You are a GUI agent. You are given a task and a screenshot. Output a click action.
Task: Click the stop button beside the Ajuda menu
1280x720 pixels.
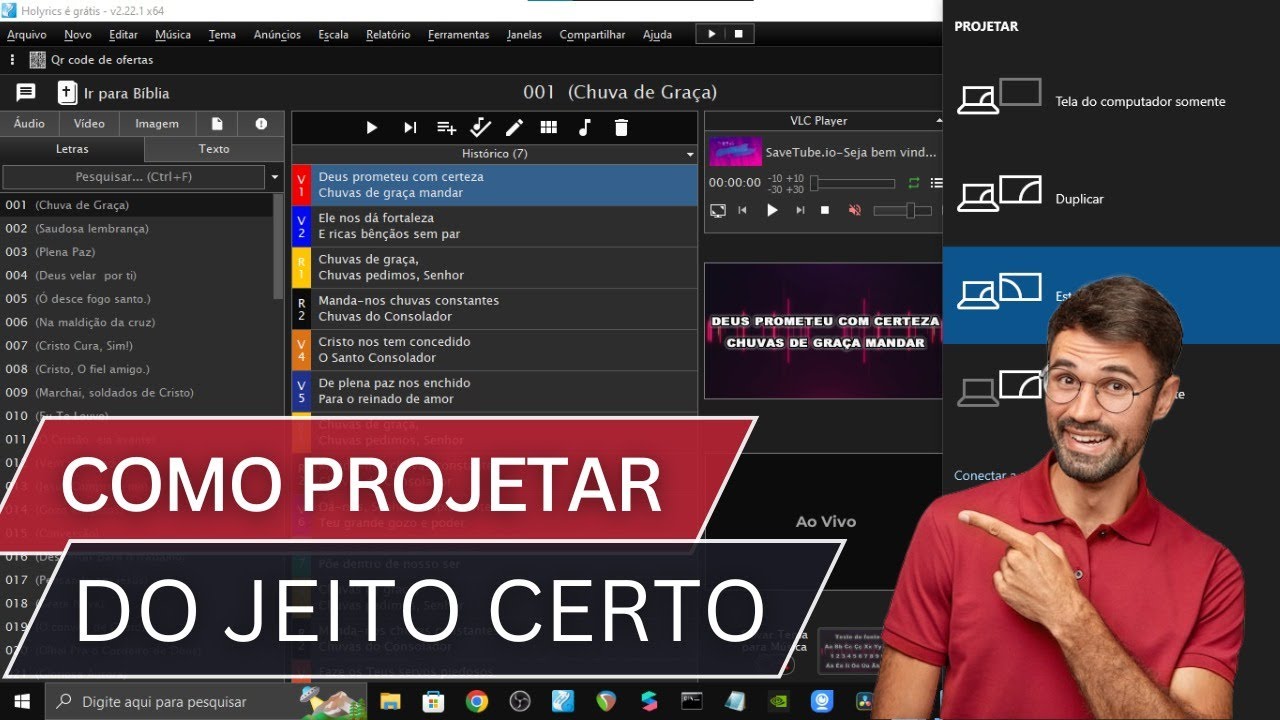coord(738,34)
